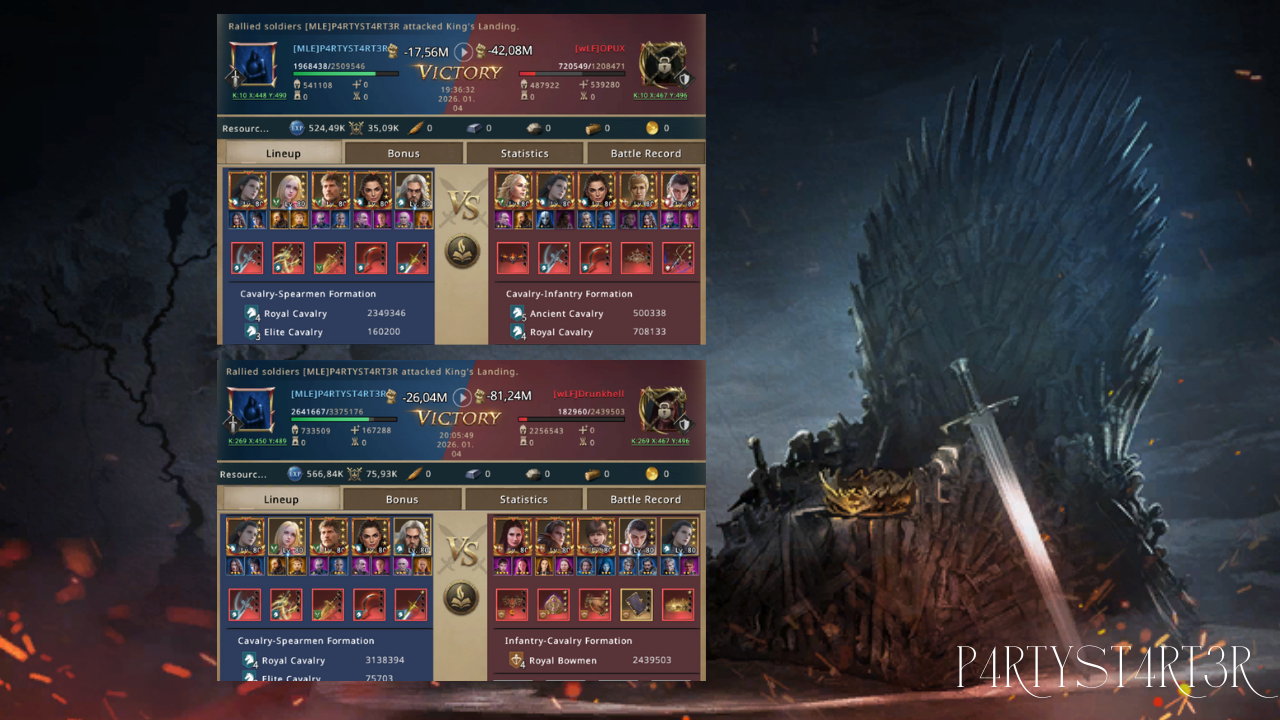
Task: Open Battle Record tab in the OPUX report
Action: (x=645, y=153)
